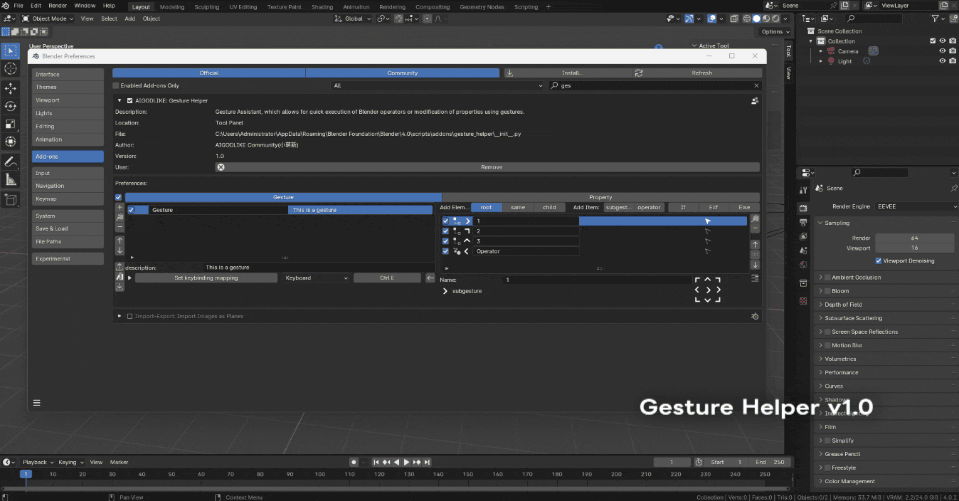Open the Keyboard input type dropdown
The height and width of the screenshot is (501, 959).
316,278
